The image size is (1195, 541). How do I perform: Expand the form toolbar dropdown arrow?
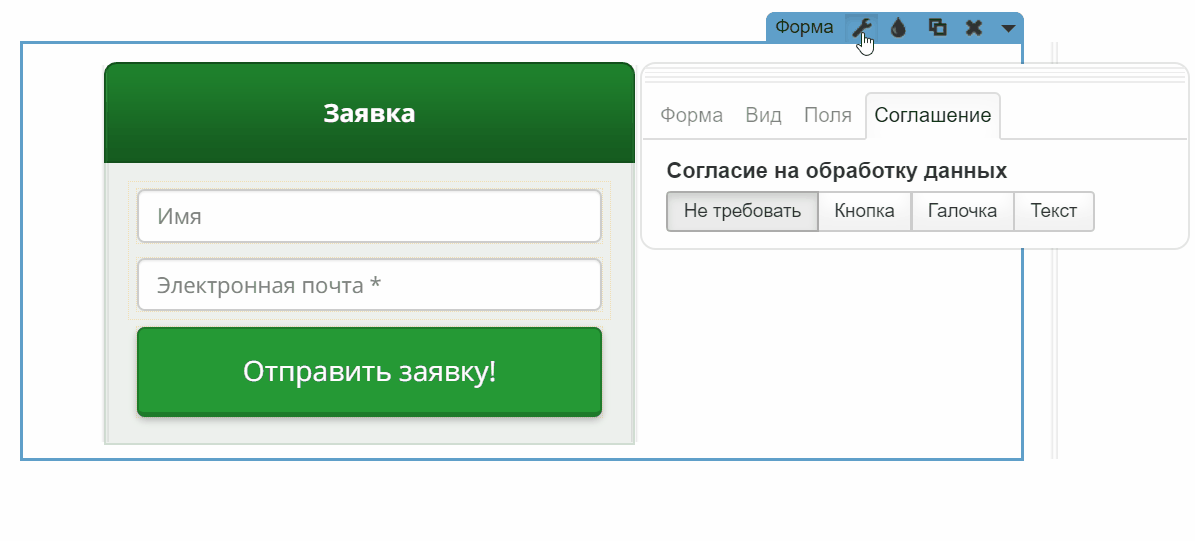point(1008,28)
